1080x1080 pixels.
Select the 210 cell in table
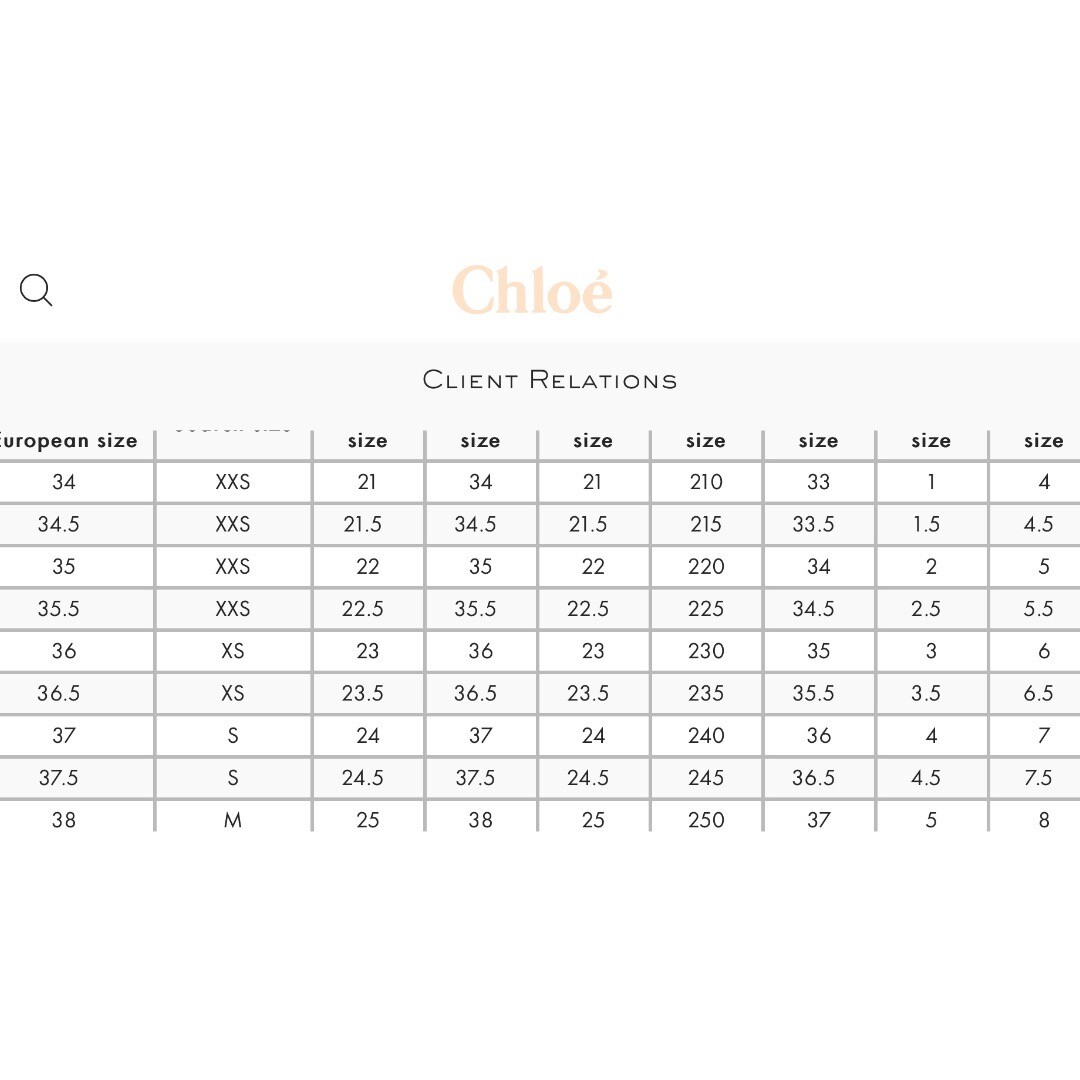(x=706, y=482)
